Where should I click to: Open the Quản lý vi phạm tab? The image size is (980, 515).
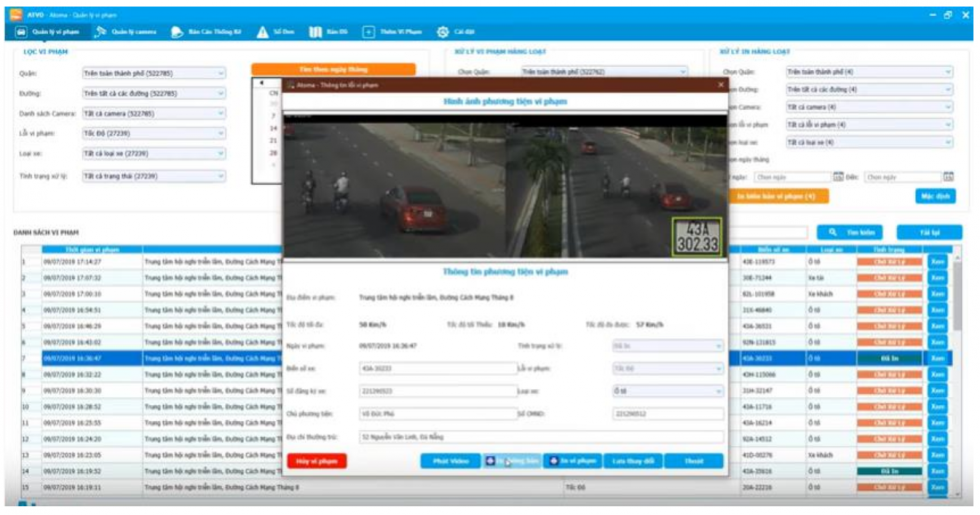coord(48,32)
